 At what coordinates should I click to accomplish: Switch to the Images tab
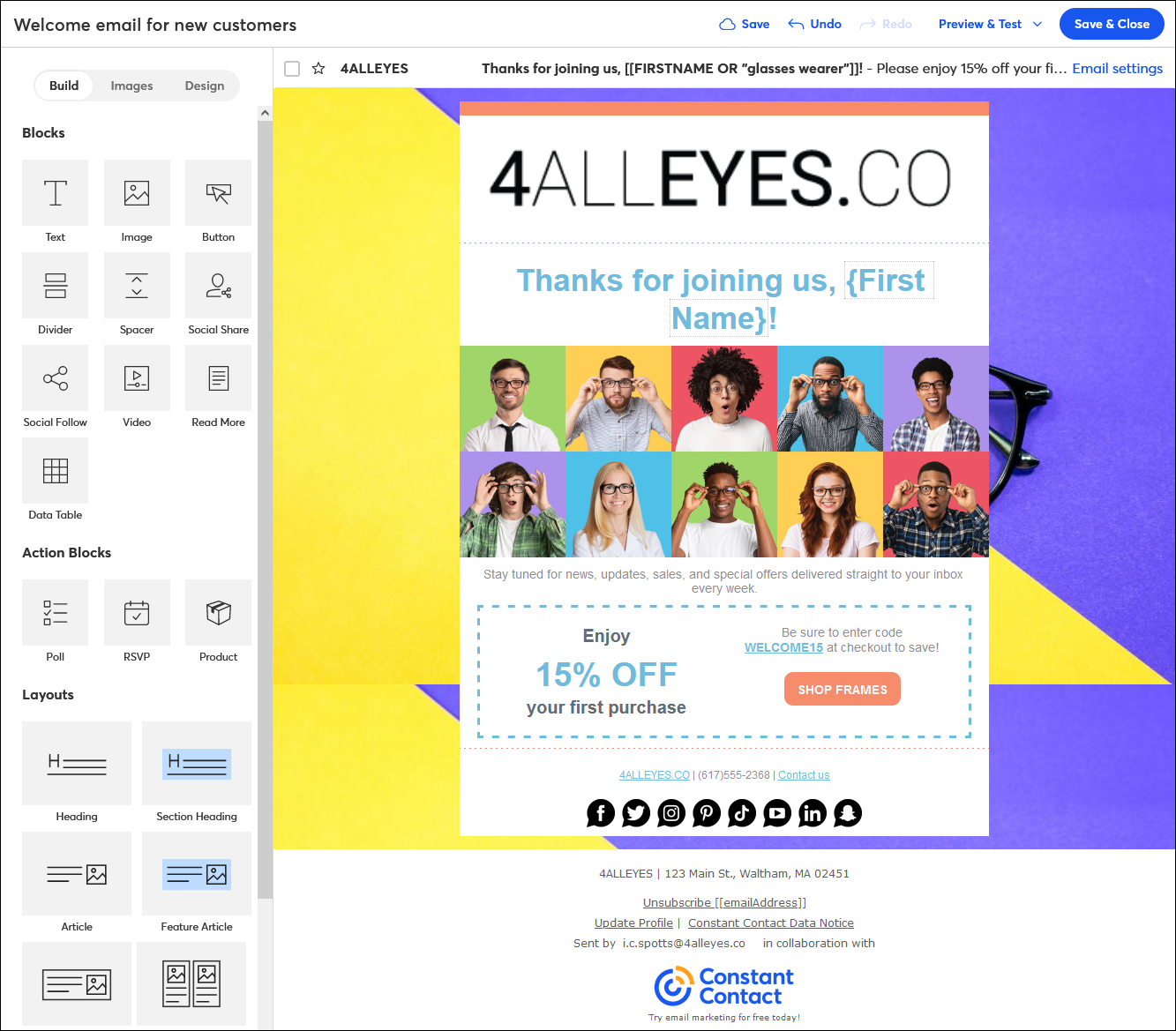[x=131, y=86]
